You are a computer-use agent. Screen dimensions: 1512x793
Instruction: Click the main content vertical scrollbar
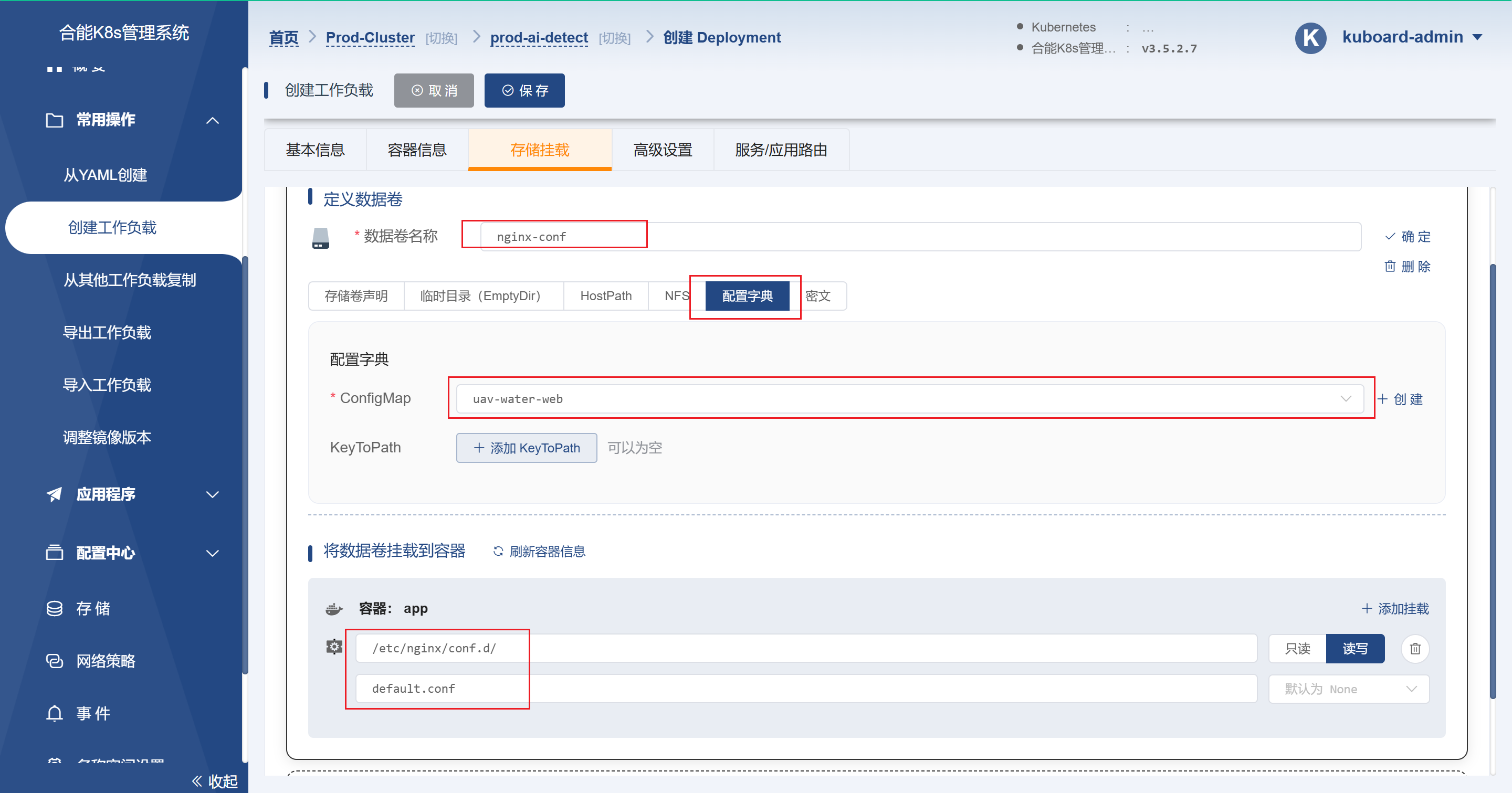click(x=1493, y=481)
